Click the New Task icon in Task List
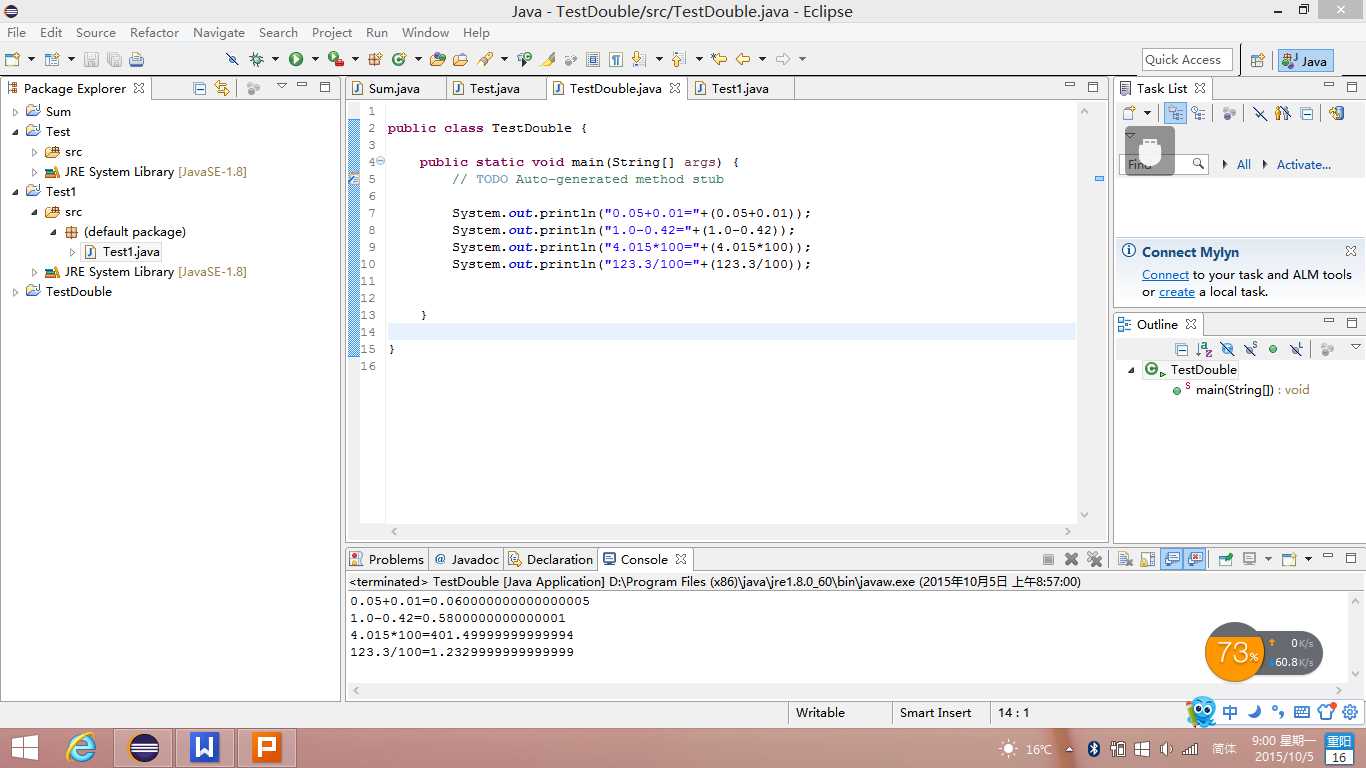Viewport: 1366px width, 768px height. pos(1129,113)
